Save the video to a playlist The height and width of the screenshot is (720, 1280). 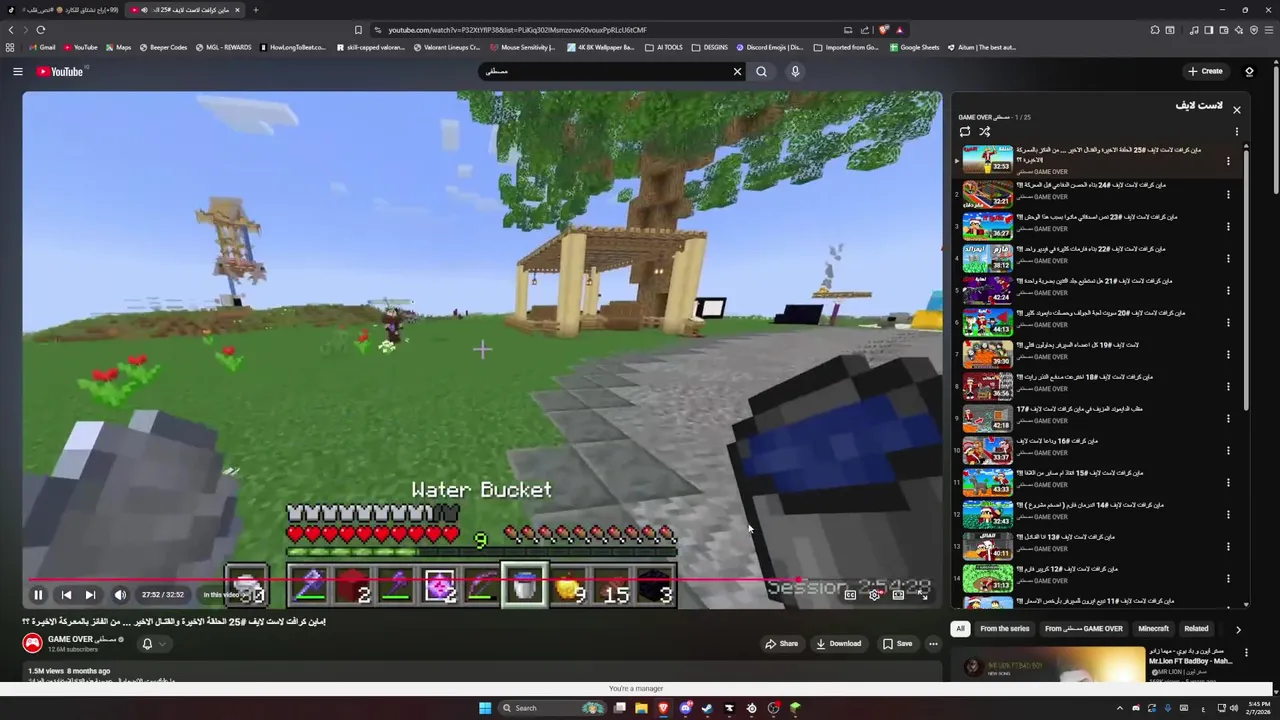(x=897, y=644)
